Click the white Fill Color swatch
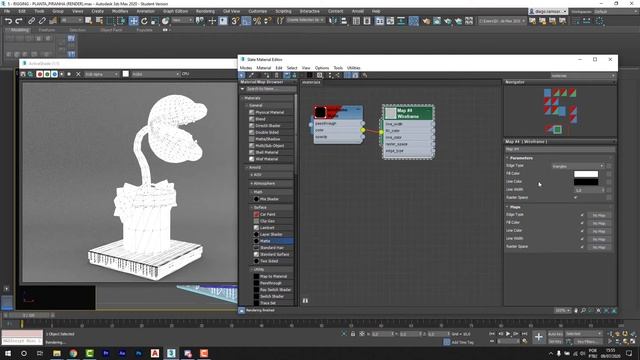The width and height of the screenshot is (640, 360). [x=586, y=174]
